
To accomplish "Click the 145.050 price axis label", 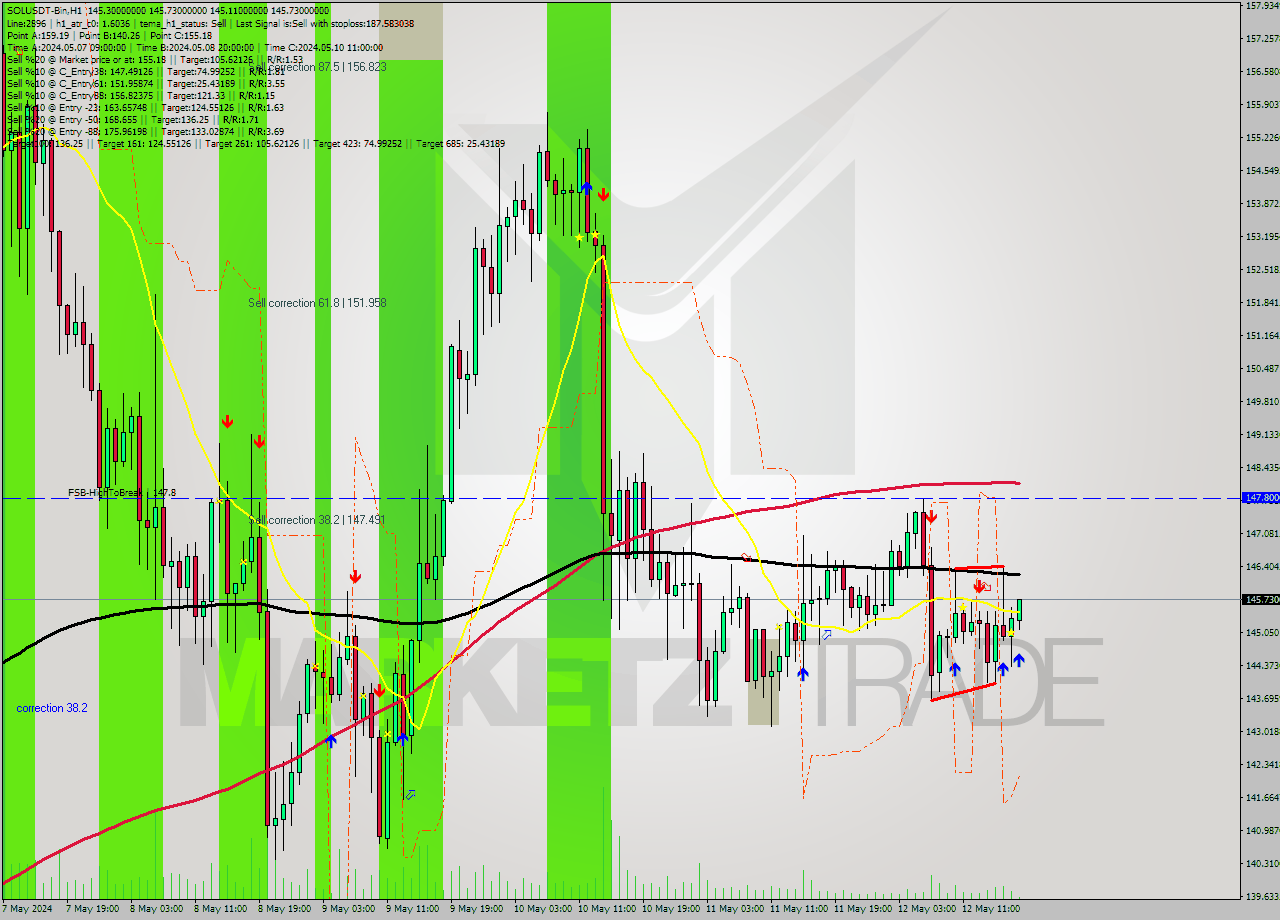I will [x=1263, y=632].
